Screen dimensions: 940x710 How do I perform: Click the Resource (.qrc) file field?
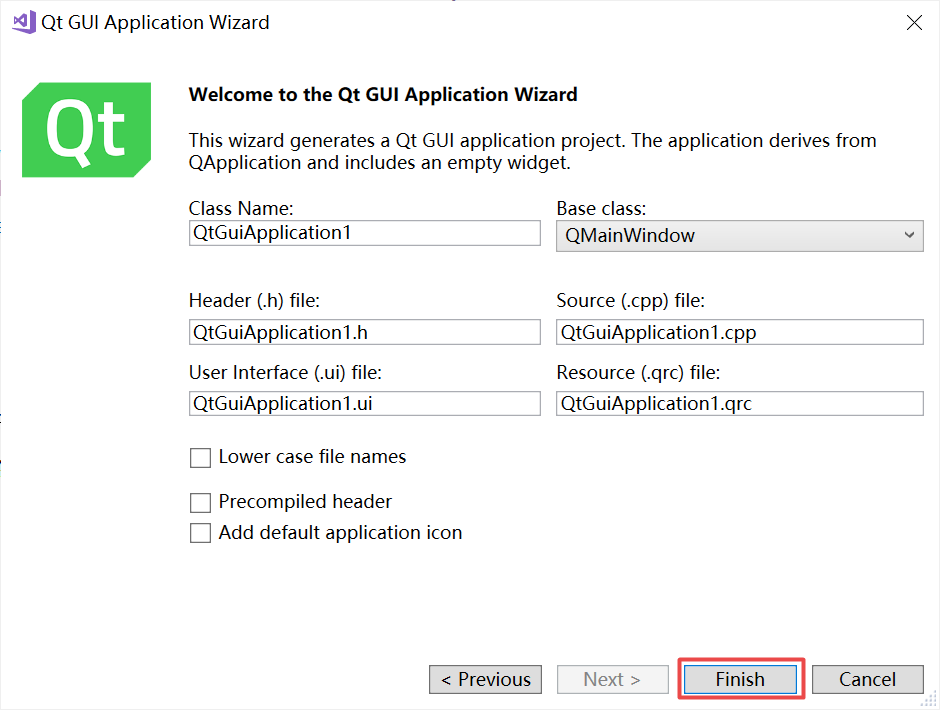point(740,404)
